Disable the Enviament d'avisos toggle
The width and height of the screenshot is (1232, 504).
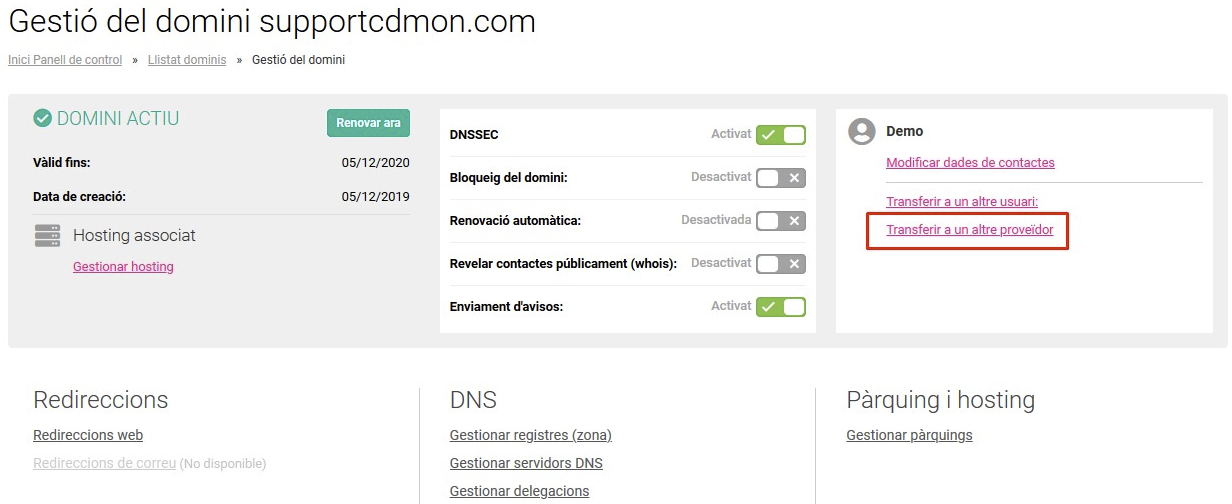click(x=781, y=307)
